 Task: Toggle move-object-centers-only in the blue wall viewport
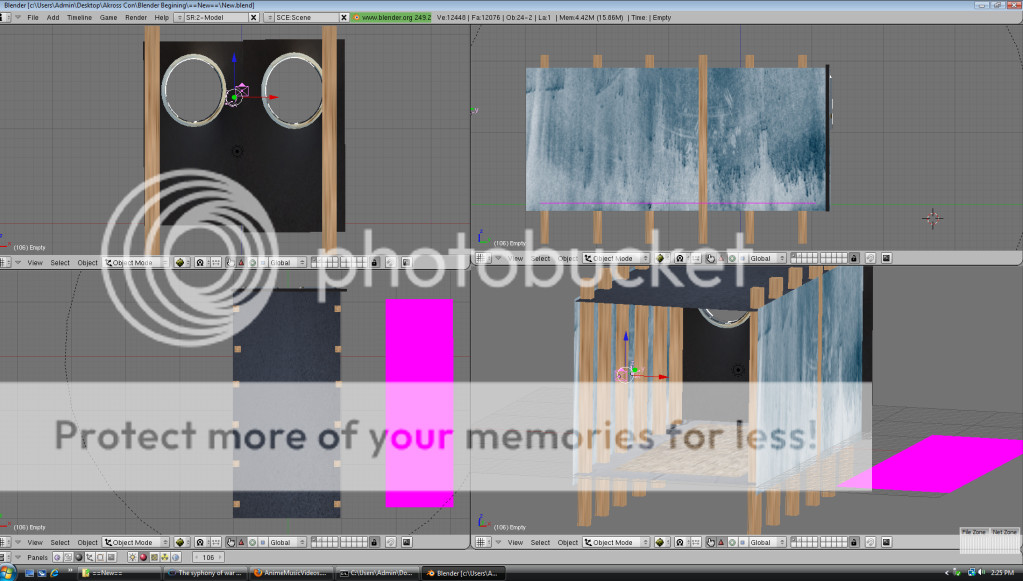point(695,258)
